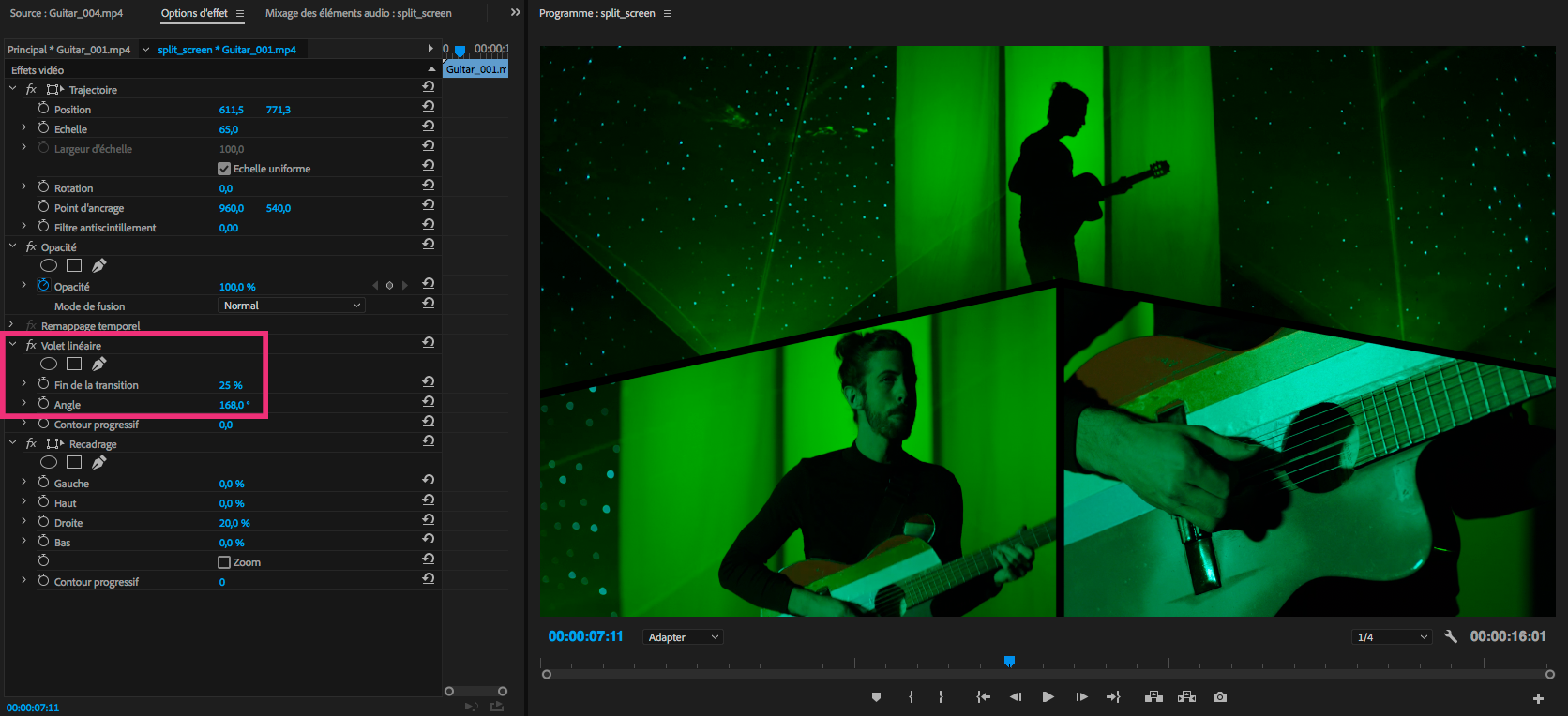
Task: Click the Lift button
Action: (x=1154, y=697)
